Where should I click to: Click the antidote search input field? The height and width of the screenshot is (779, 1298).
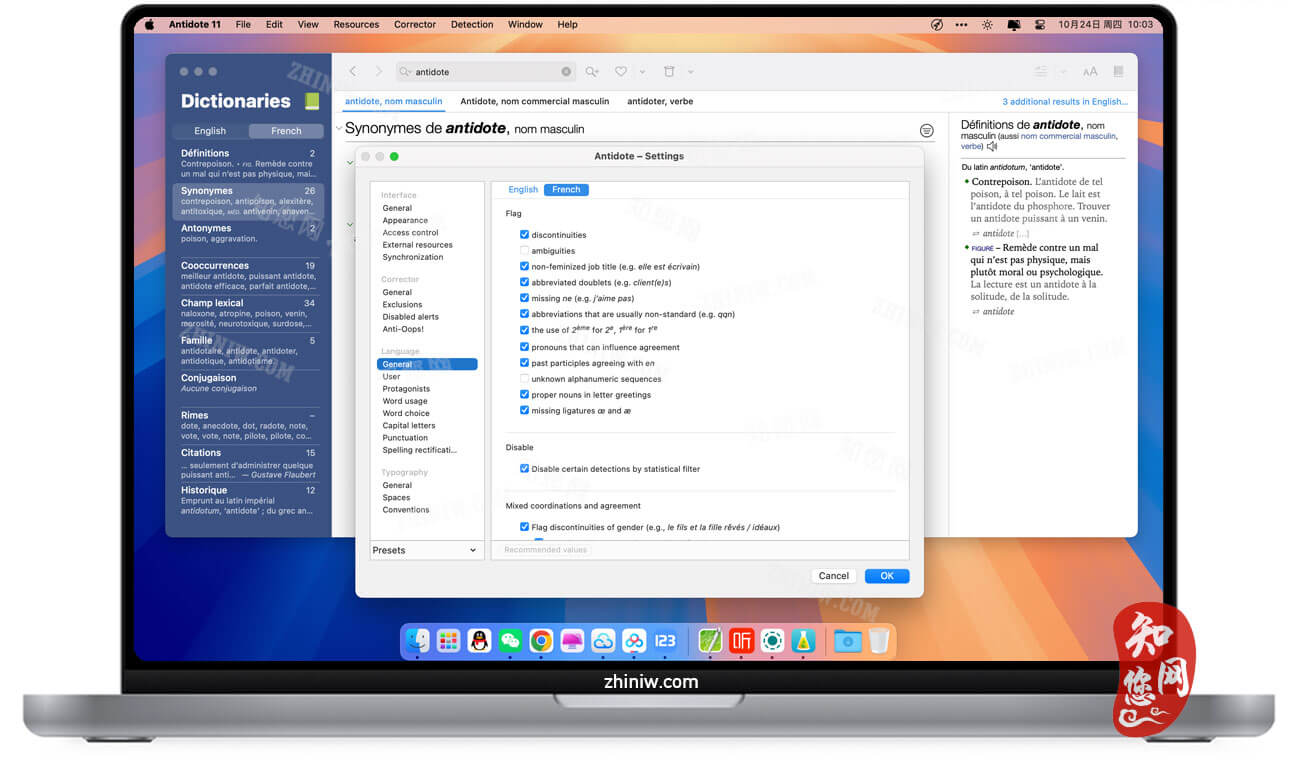point(487,72)
